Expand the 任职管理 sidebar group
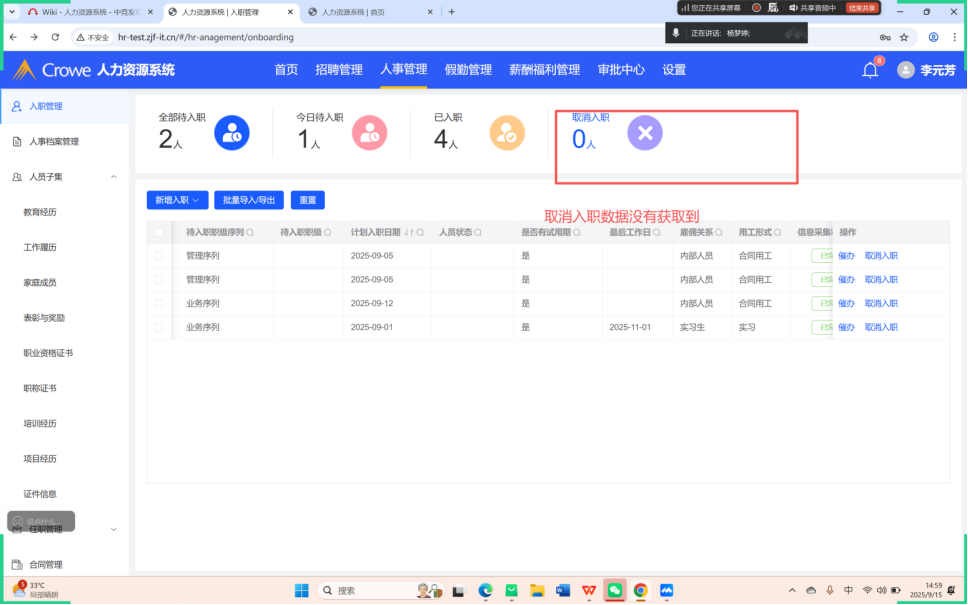This screenshot has width=968, height=605. pos(113,529)
